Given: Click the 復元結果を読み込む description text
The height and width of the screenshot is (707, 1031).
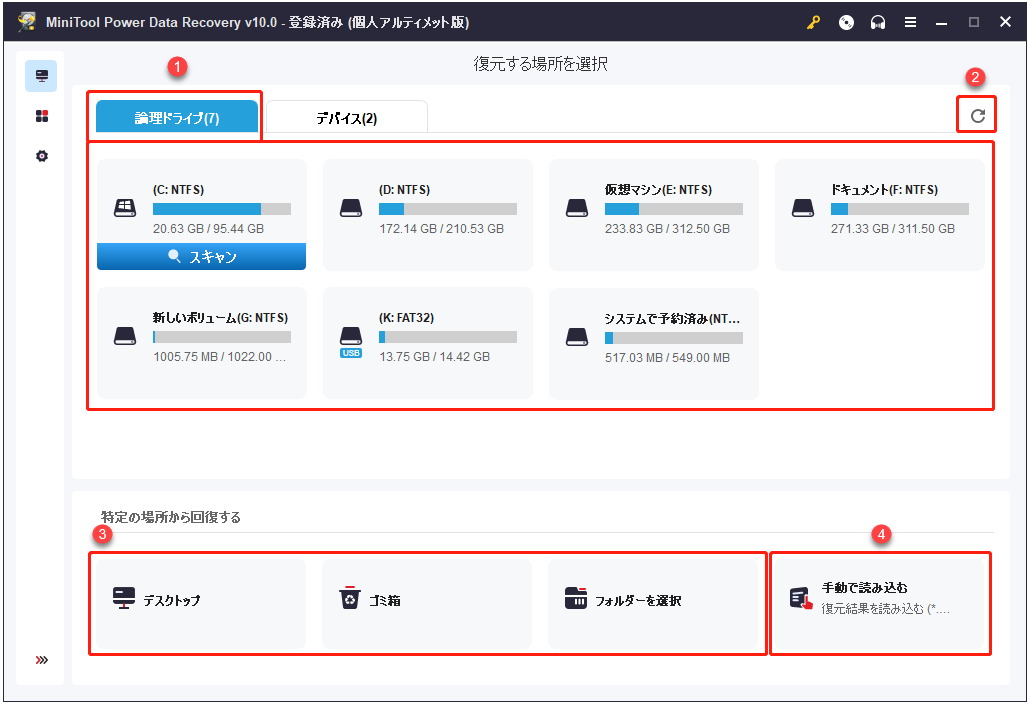Looking at the screenshot, I should pyautogui.click(x=886, y=609).
